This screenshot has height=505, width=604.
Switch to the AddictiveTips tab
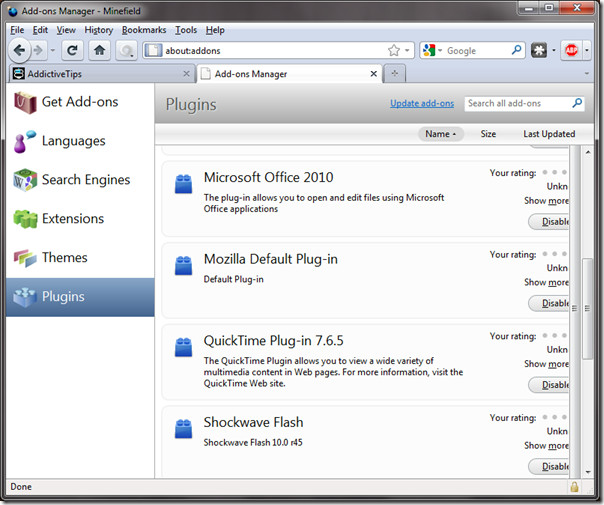[101, 74]
